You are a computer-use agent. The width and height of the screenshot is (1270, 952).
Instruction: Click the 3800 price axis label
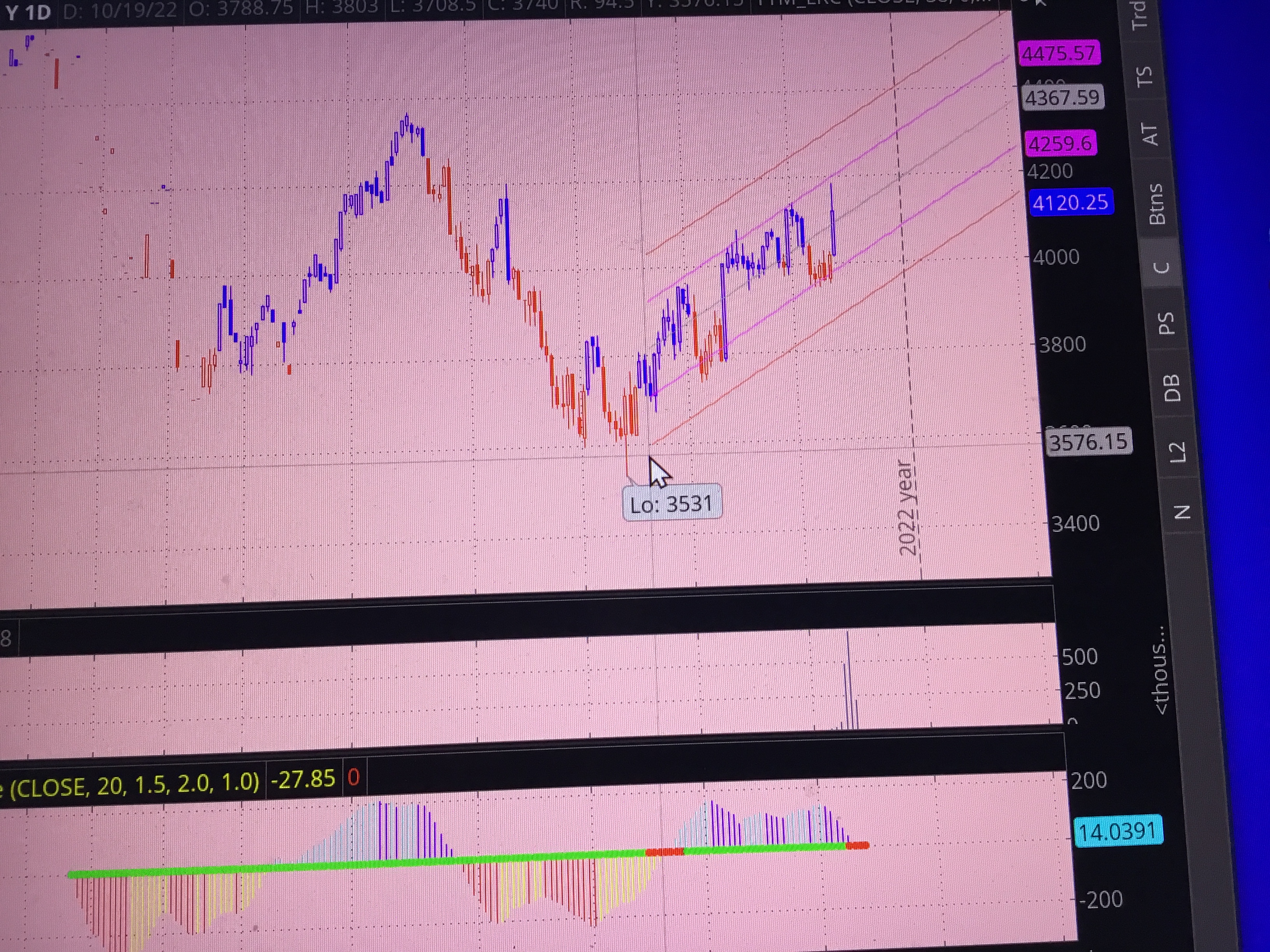pos(1062,345)
